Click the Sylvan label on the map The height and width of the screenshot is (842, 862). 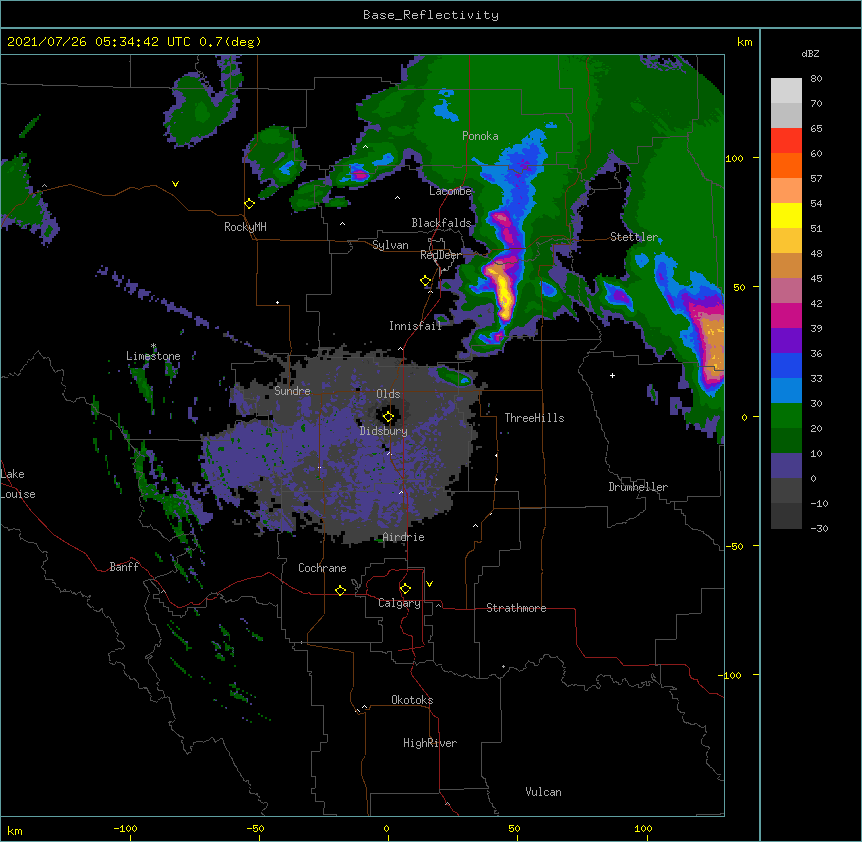(x=390, y=245)
